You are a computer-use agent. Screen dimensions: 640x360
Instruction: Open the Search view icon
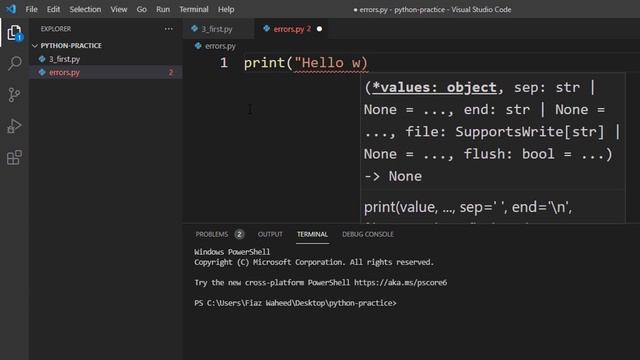[14, 64]
